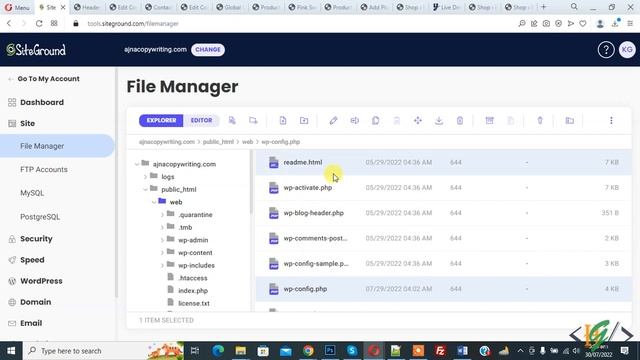Click the Copy icon in the toolbar
Image resolution: width=640 pixels, height=360 pixels.
tap(376, 120)
